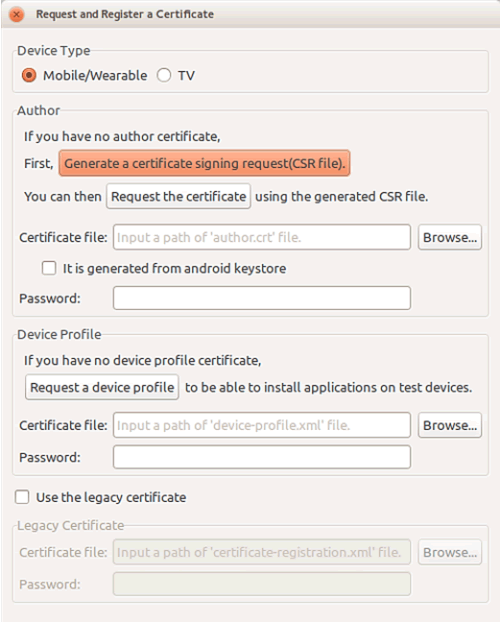Select the TV device type
This screenshot has height=622, width=500.
(x=164, y=75)
